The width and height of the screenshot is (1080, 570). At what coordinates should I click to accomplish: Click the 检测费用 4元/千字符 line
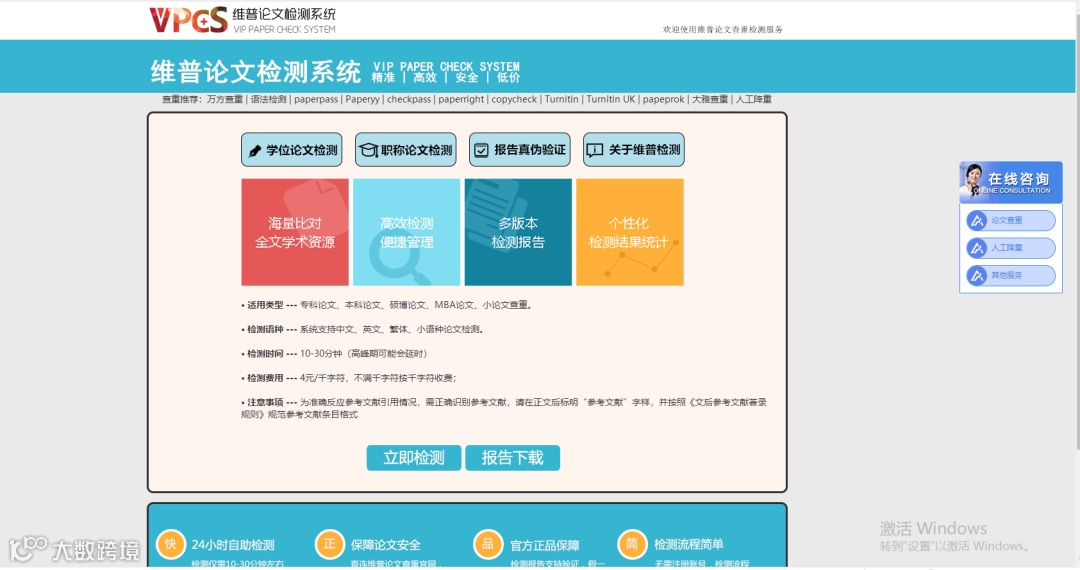pyautogui.click(x=349, y=378)
